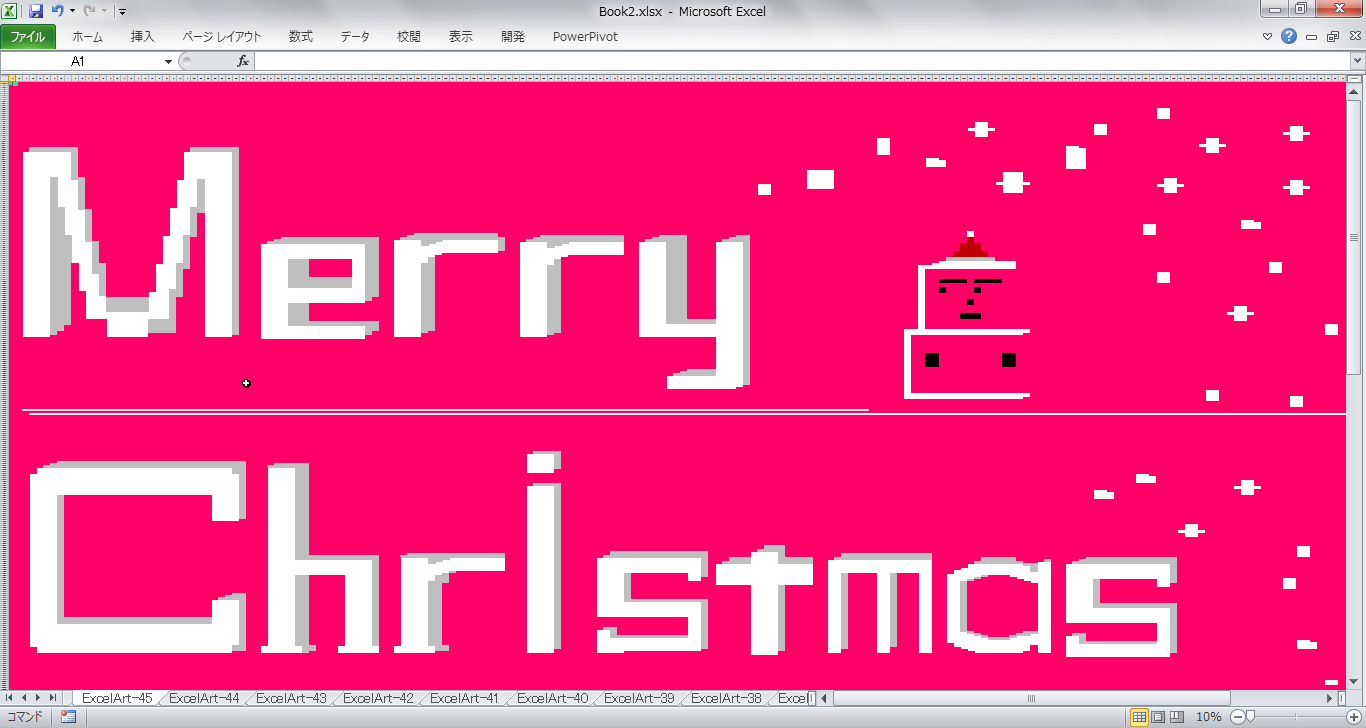This screenshot has height=728, width=1366.
Task: Select the 校閲 ribbon tab
Action: [x=409, y=36]
